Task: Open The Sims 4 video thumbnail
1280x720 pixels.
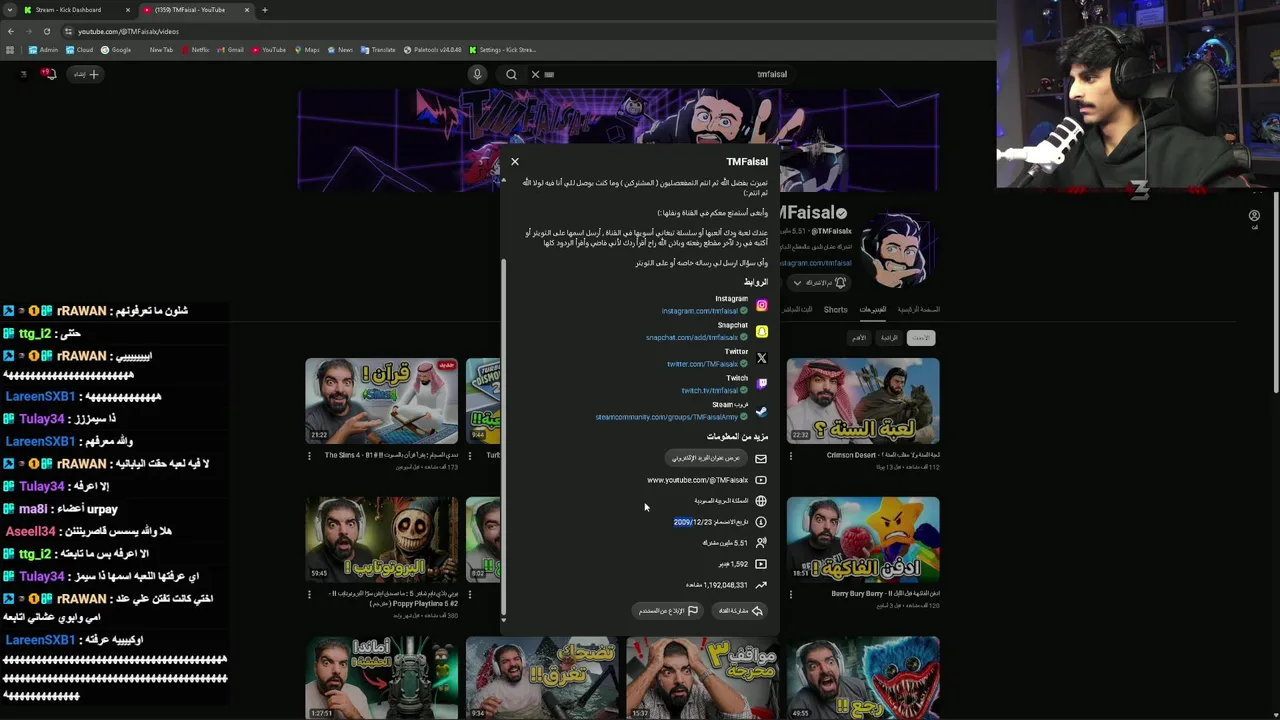Action: point(381,400)
